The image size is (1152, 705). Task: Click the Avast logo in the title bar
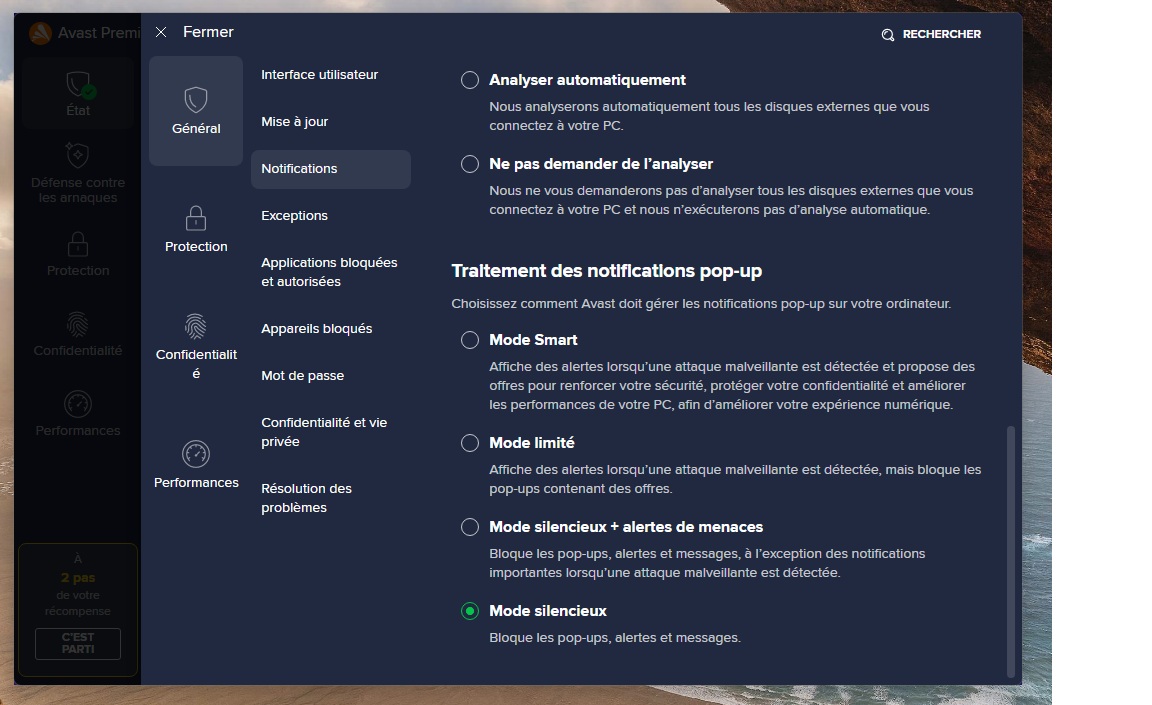[x=40, y=33]
